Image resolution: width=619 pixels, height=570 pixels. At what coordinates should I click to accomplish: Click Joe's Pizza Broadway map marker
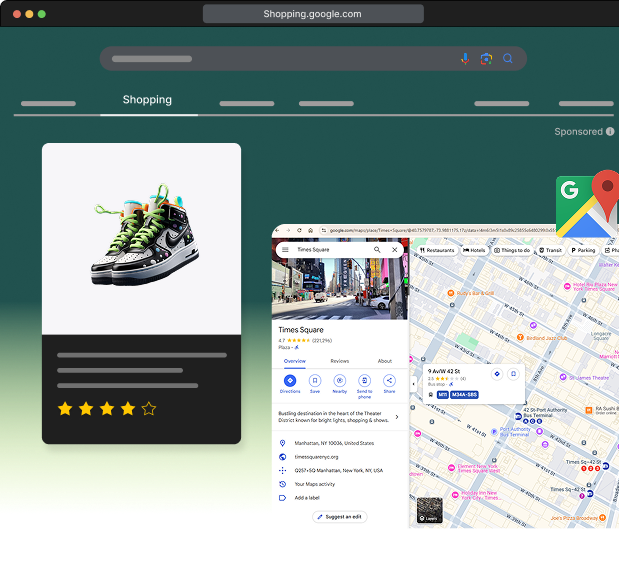click(602, 518)
